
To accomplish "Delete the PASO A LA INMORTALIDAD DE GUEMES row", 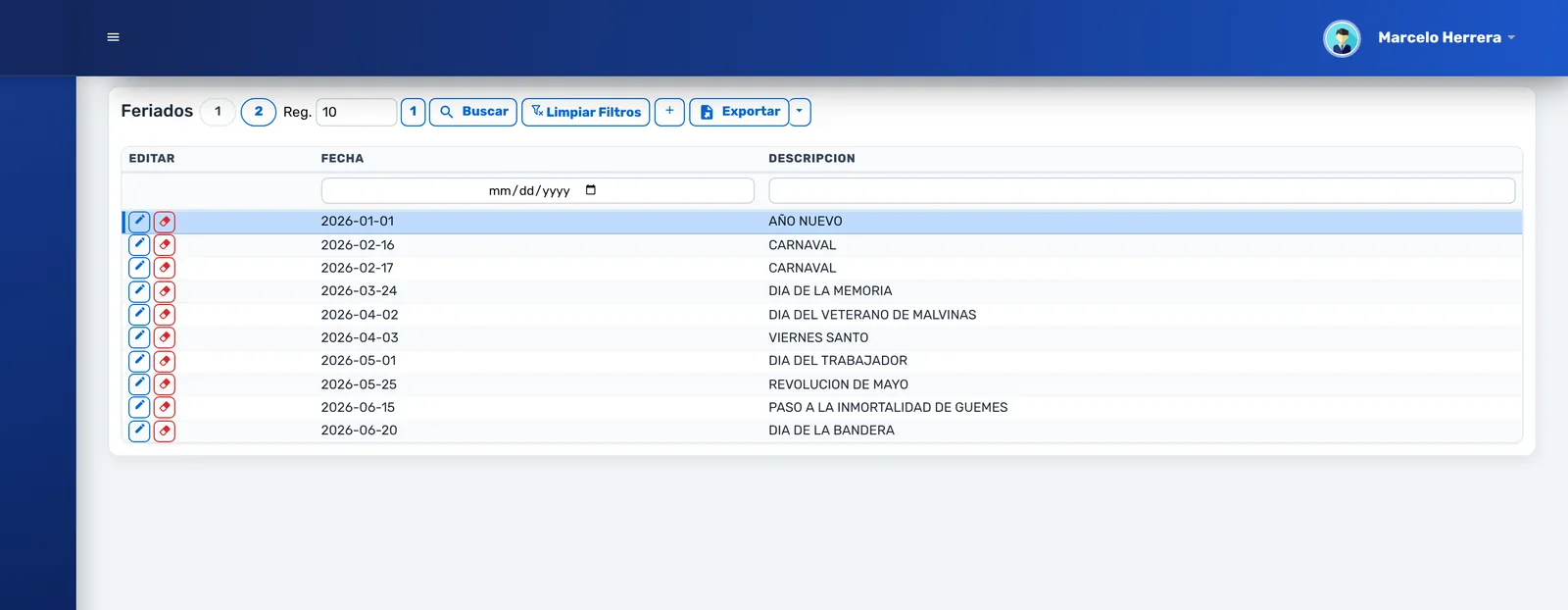I will point(165,407).
